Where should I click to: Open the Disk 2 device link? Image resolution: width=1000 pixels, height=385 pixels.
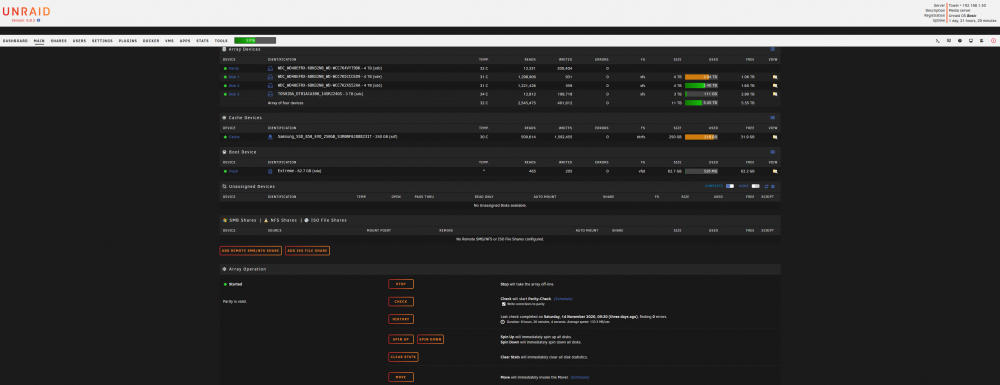[234, 85]
